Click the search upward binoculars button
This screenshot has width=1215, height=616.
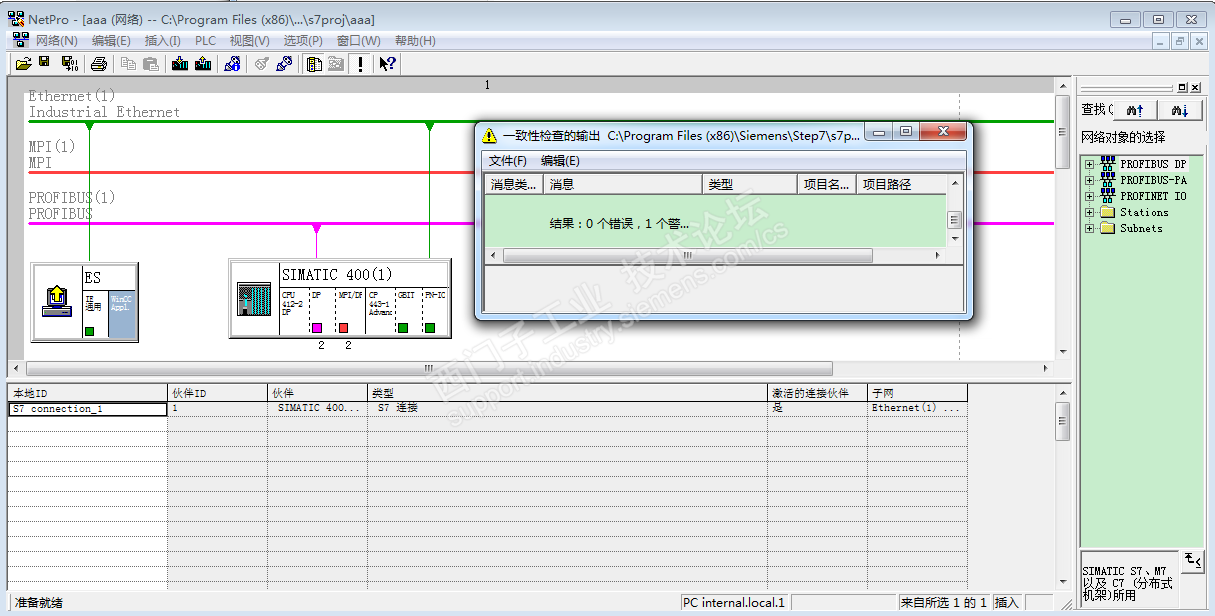pos(1135,109)
